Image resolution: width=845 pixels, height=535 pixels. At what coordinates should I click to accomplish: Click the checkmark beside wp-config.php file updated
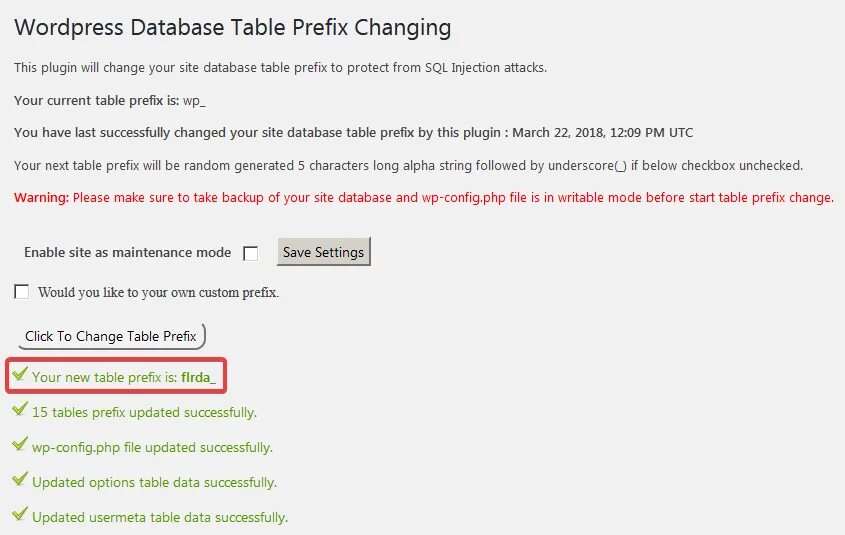point(20,445)
